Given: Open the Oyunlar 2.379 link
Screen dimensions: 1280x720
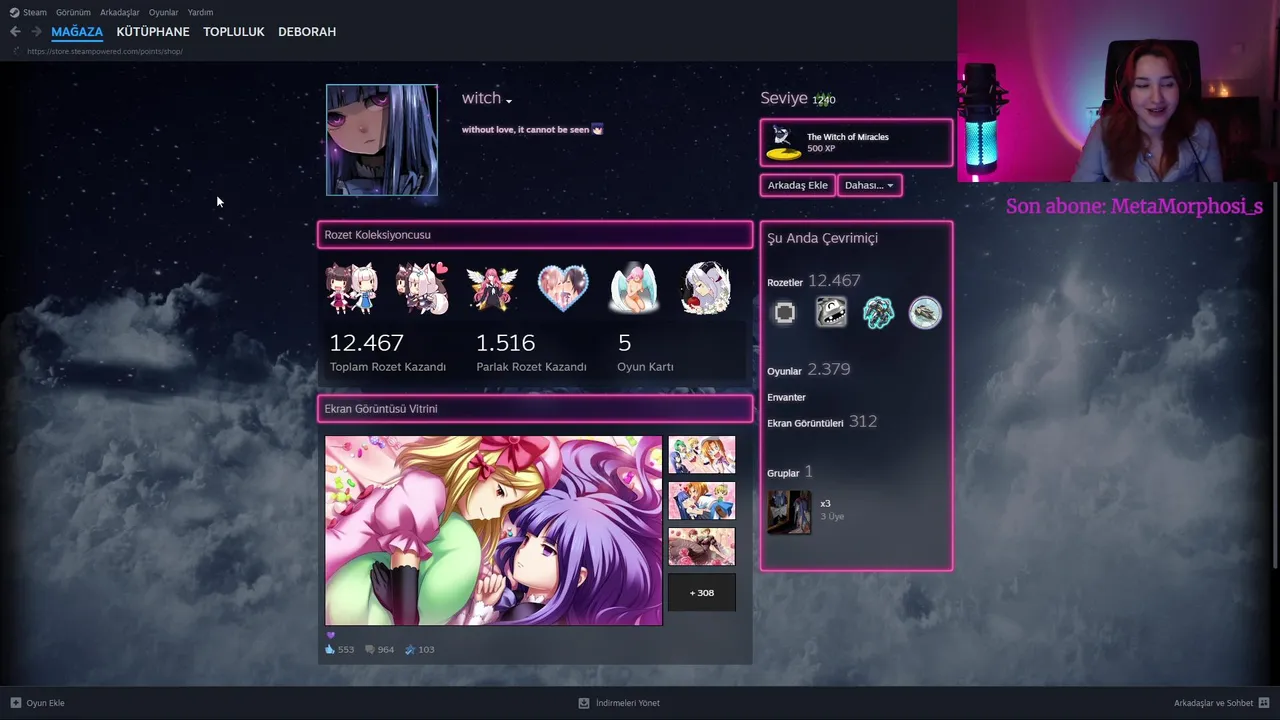Looking at the screenshot, I should 809,370.
